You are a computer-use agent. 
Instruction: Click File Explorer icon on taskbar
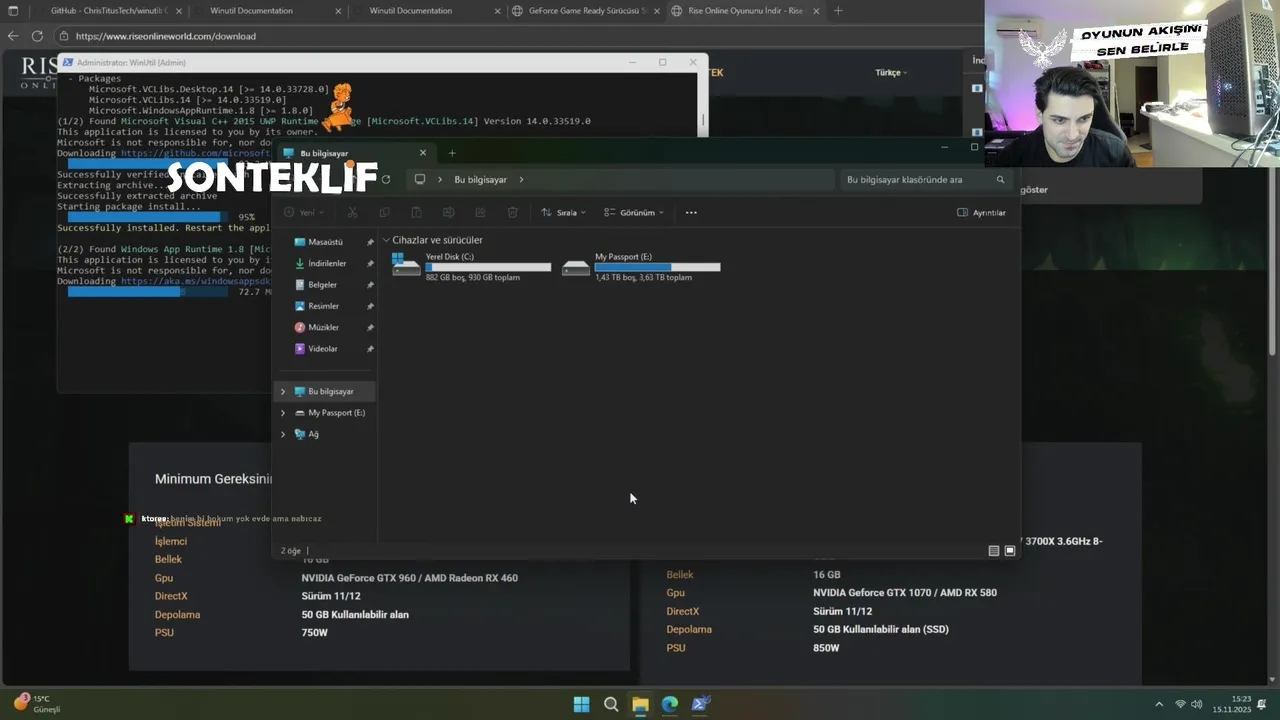tap(640, 704)
